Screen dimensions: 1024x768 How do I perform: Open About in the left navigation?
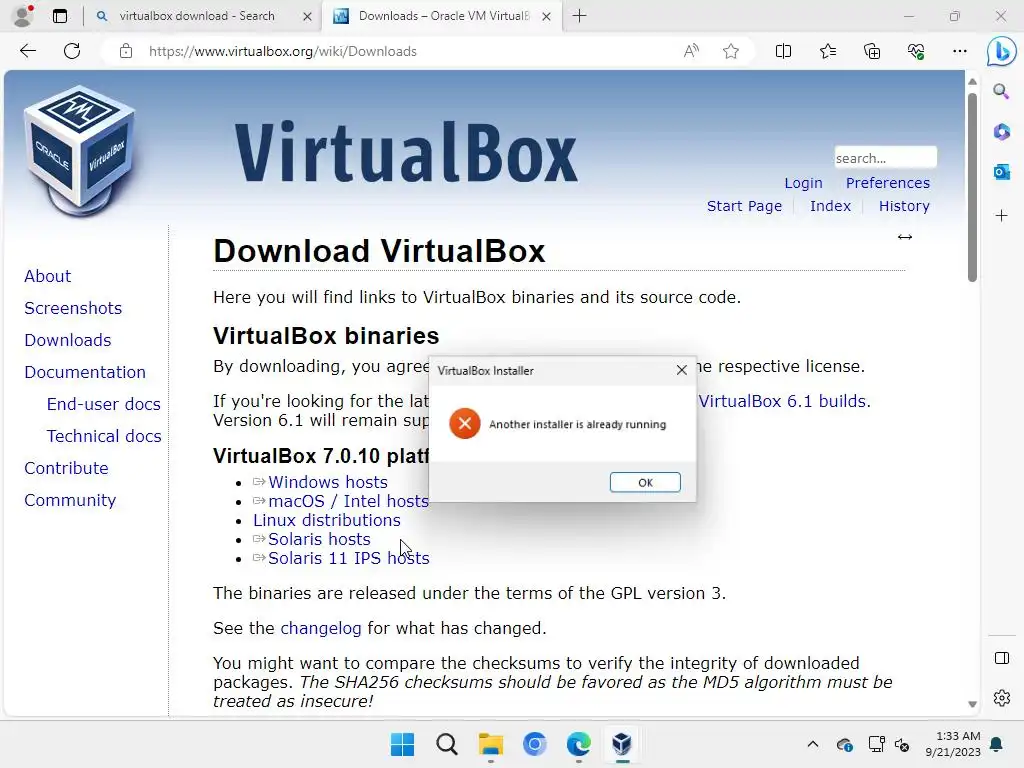(x=48, y=276)
